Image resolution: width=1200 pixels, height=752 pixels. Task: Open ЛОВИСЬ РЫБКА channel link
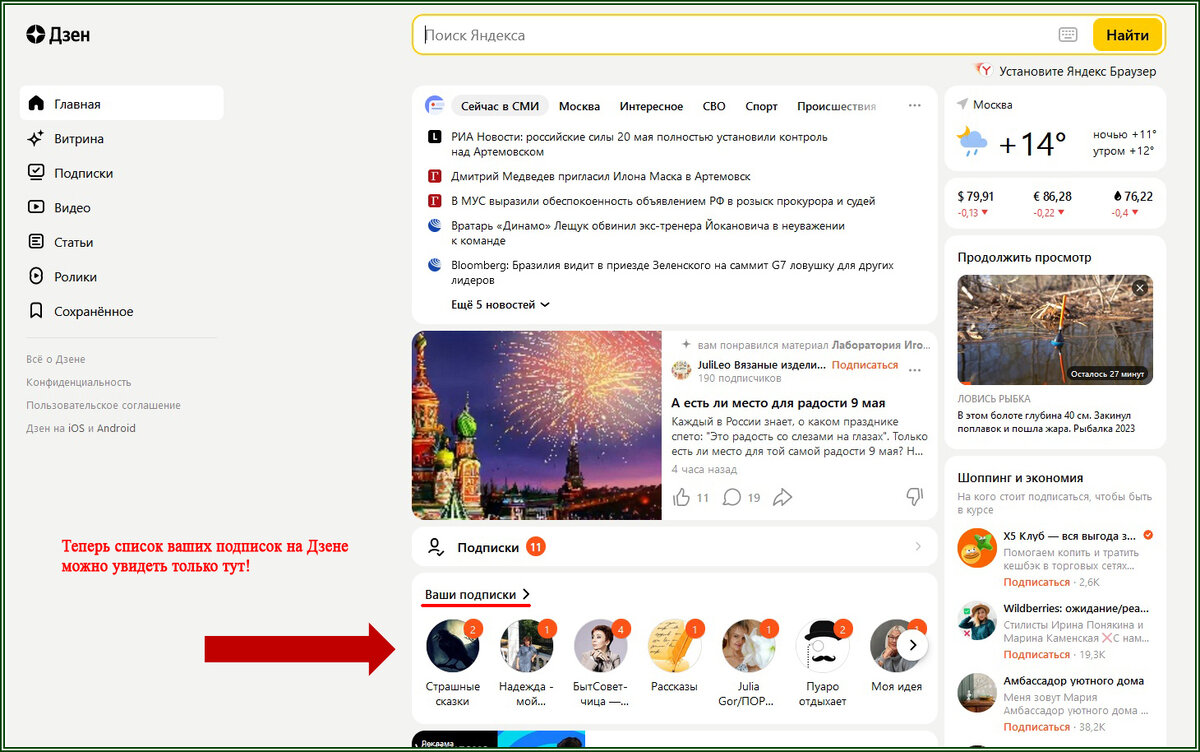[995, 398]
